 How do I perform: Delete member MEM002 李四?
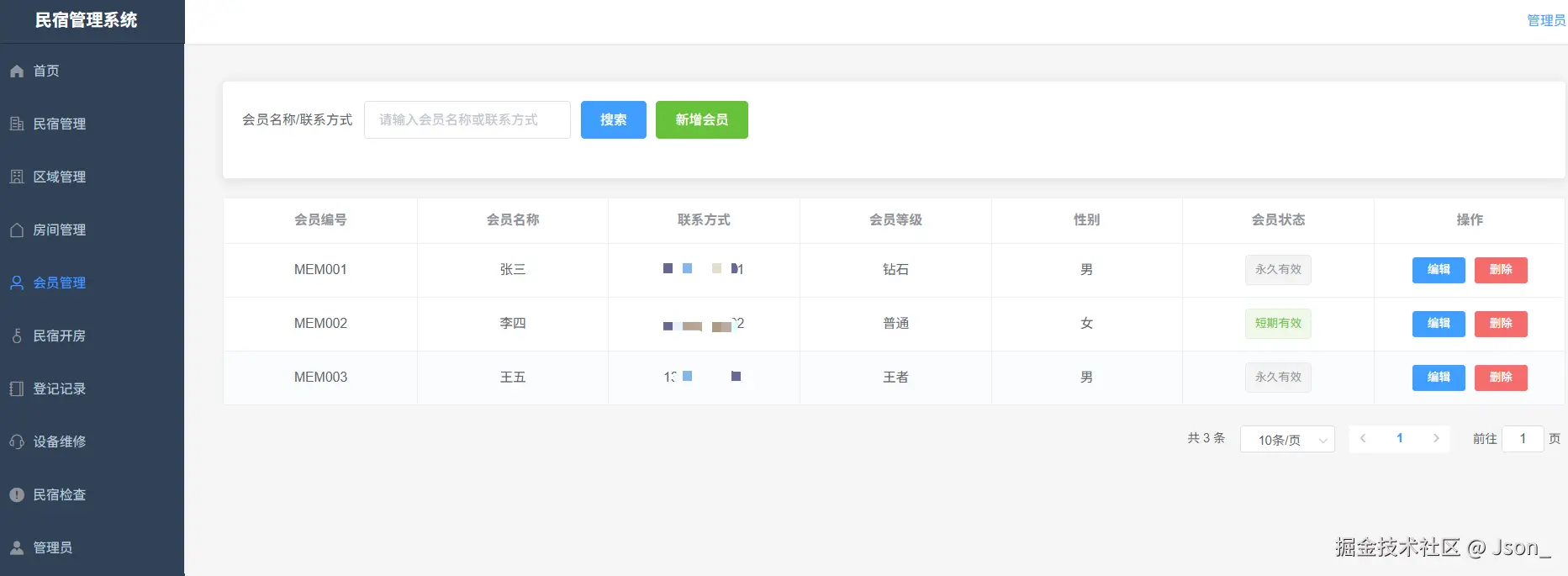coord(1501,324)
